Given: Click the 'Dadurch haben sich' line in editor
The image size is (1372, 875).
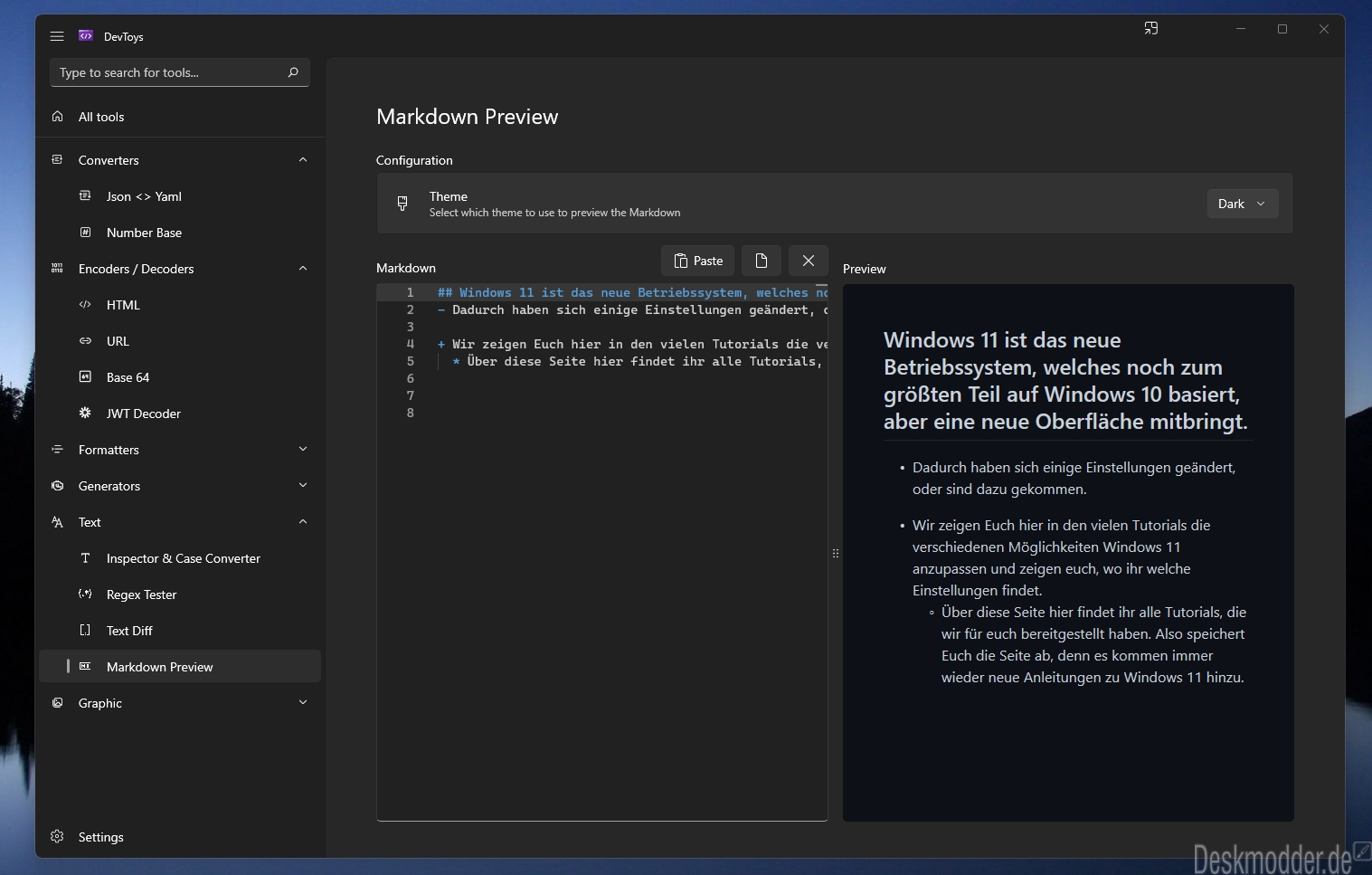Looking at the screenshot, I should [632, 309].
